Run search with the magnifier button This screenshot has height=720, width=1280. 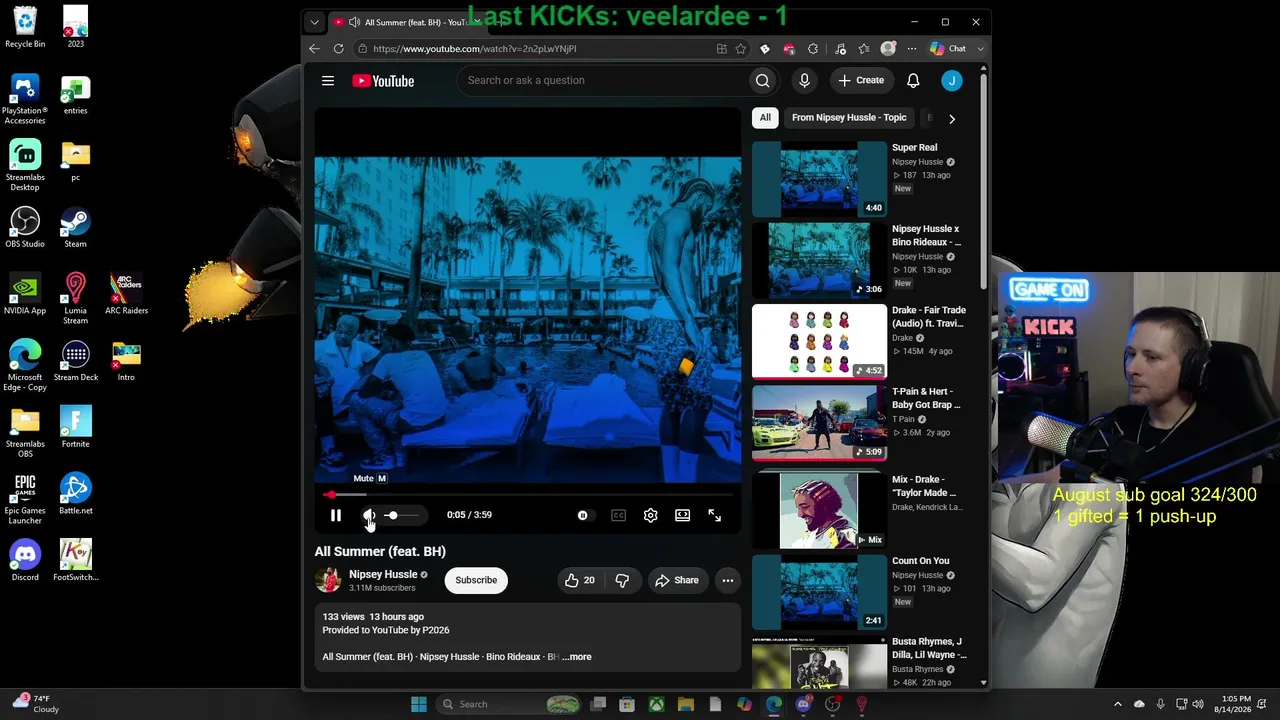[x=763, y=80]
